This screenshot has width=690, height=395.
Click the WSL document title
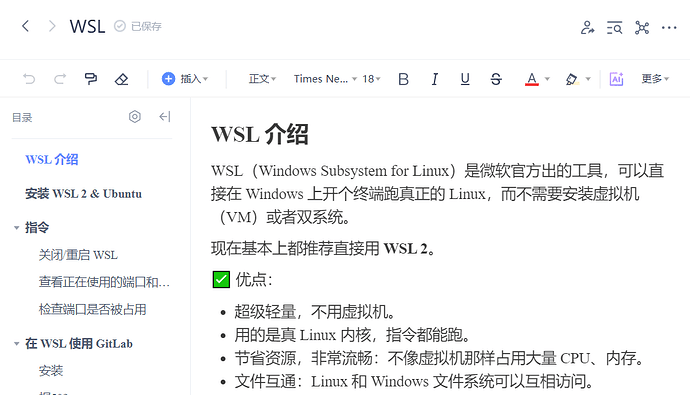pos(87,27)
